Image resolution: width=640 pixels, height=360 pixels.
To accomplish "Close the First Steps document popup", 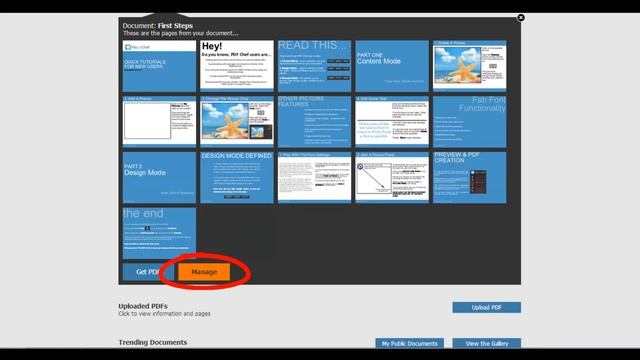I will [x=521, y=18].
